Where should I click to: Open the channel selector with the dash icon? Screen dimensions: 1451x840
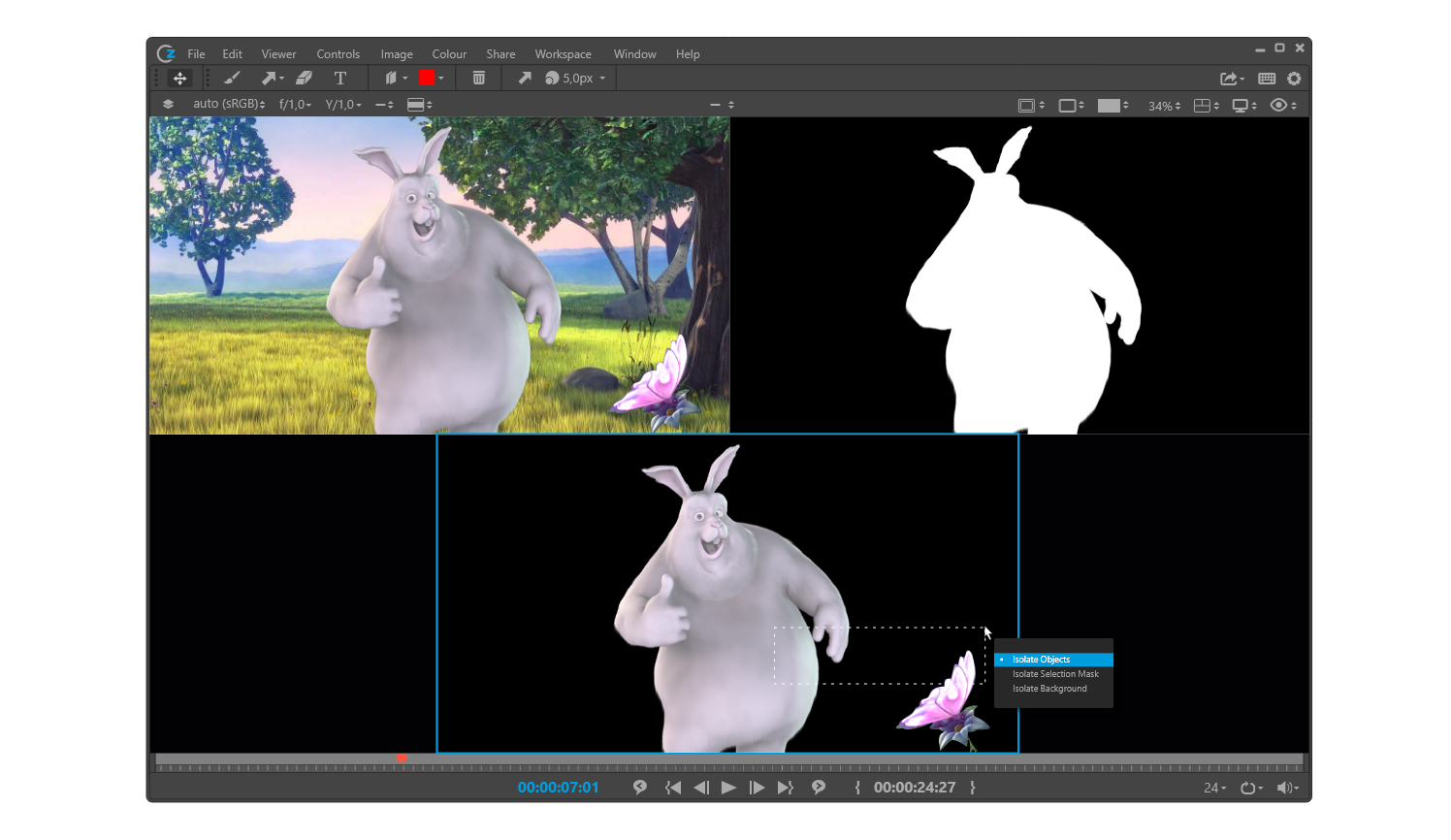[384, 105]
